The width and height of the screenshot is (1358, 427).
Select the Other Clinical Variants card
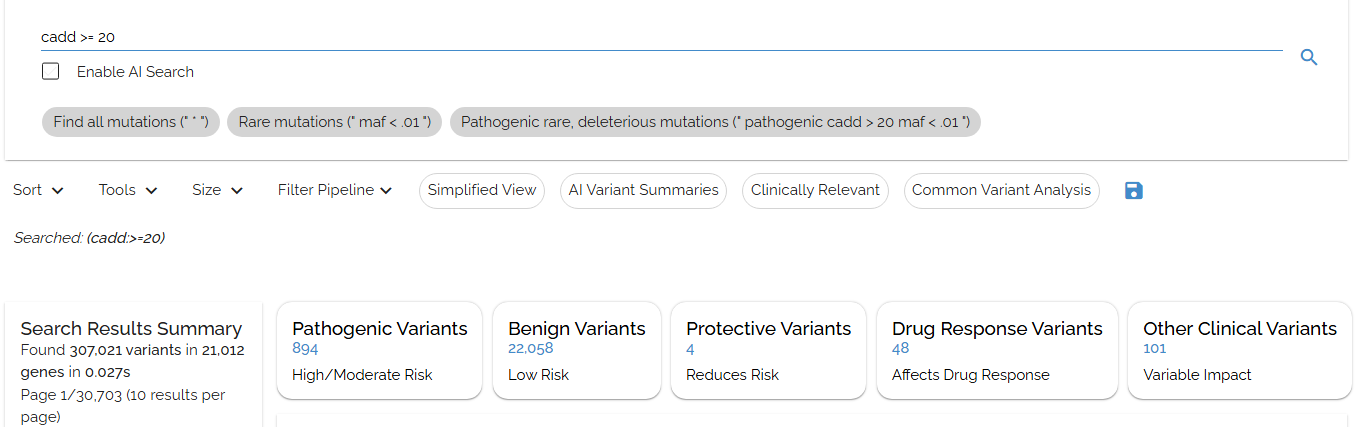tap(1239, 351)
